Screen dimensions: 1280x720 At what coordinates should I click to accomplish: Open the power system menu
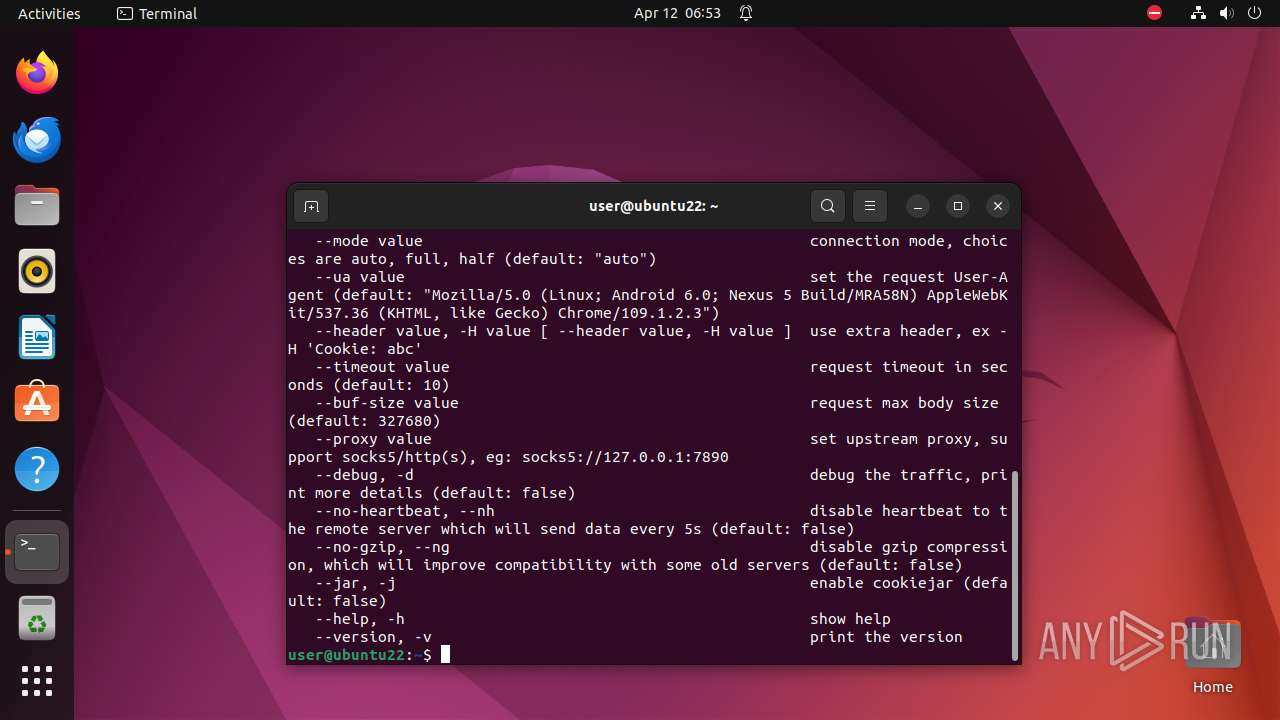(1254, 13)
